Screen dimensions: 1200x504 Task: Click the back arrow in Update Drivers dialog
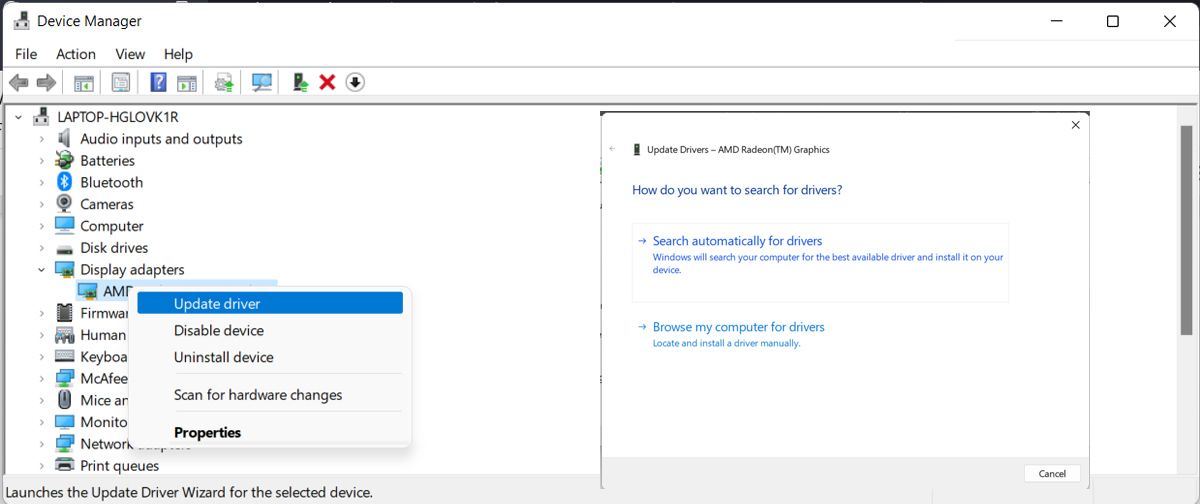[612, 149]
